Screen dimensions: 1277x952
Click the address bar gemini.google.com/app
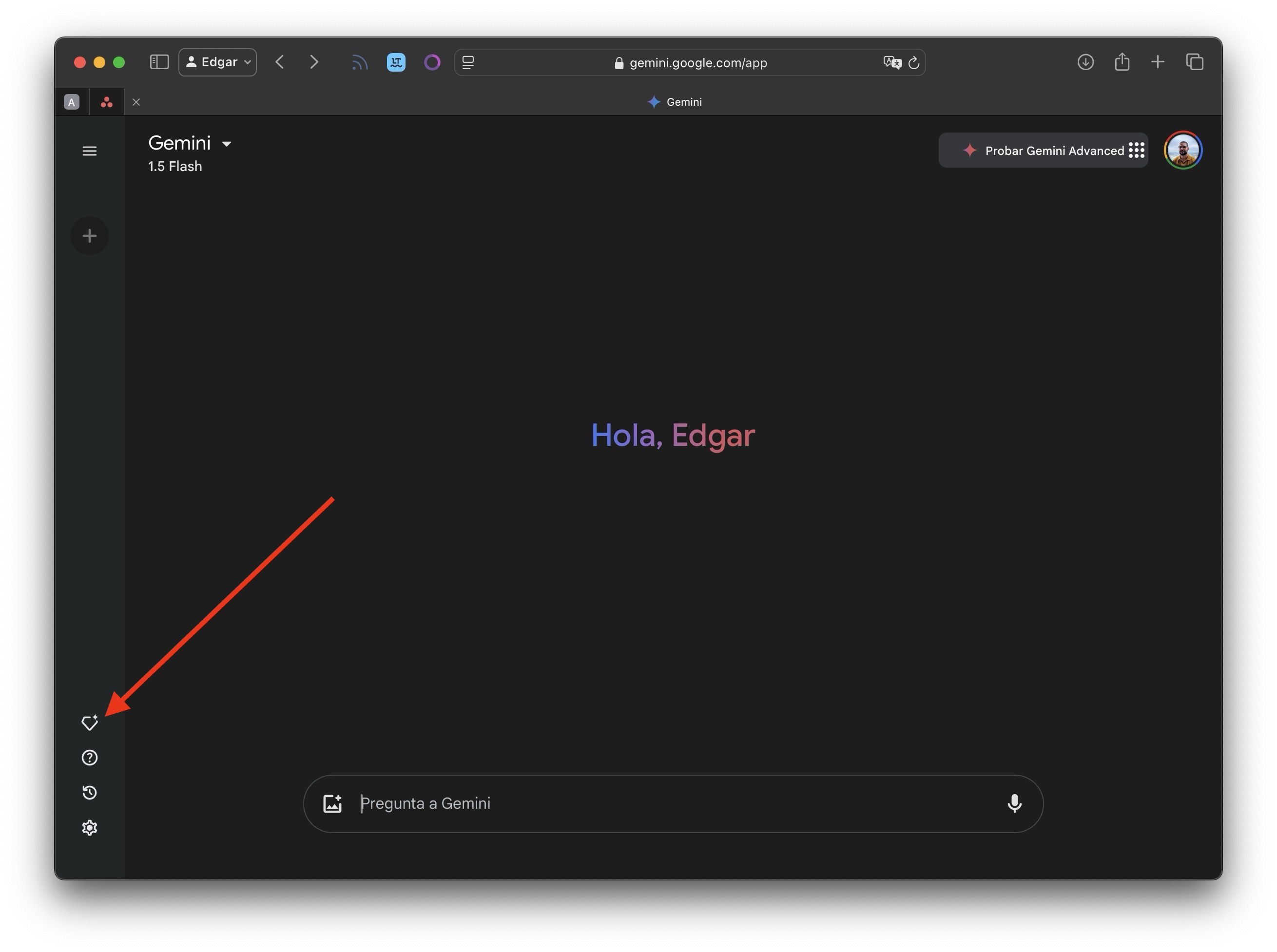click(690, 62)
